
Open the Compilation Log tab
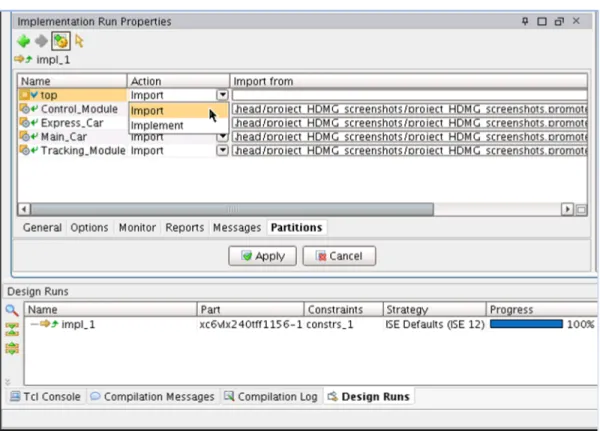(271, 397)
